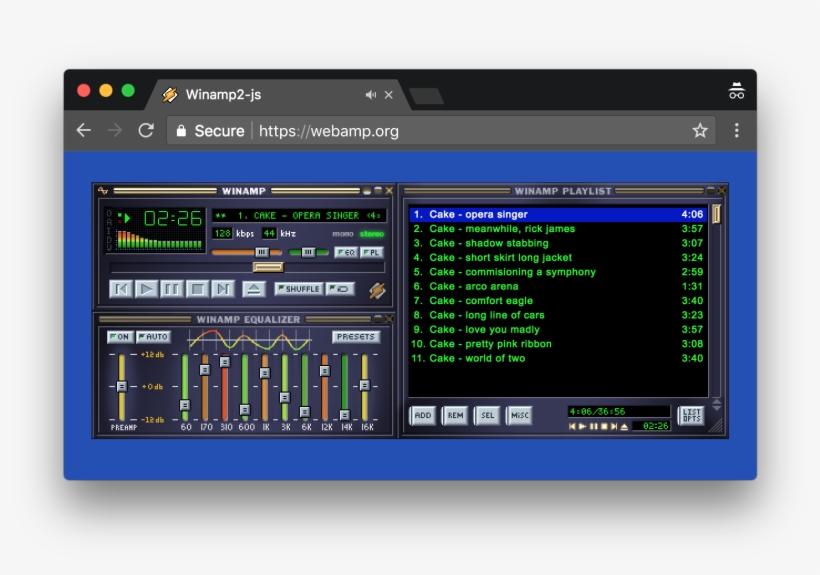Open the playlist LIST OPTS menu
This screenshot has width=820, height=575.
click(691, 416)
